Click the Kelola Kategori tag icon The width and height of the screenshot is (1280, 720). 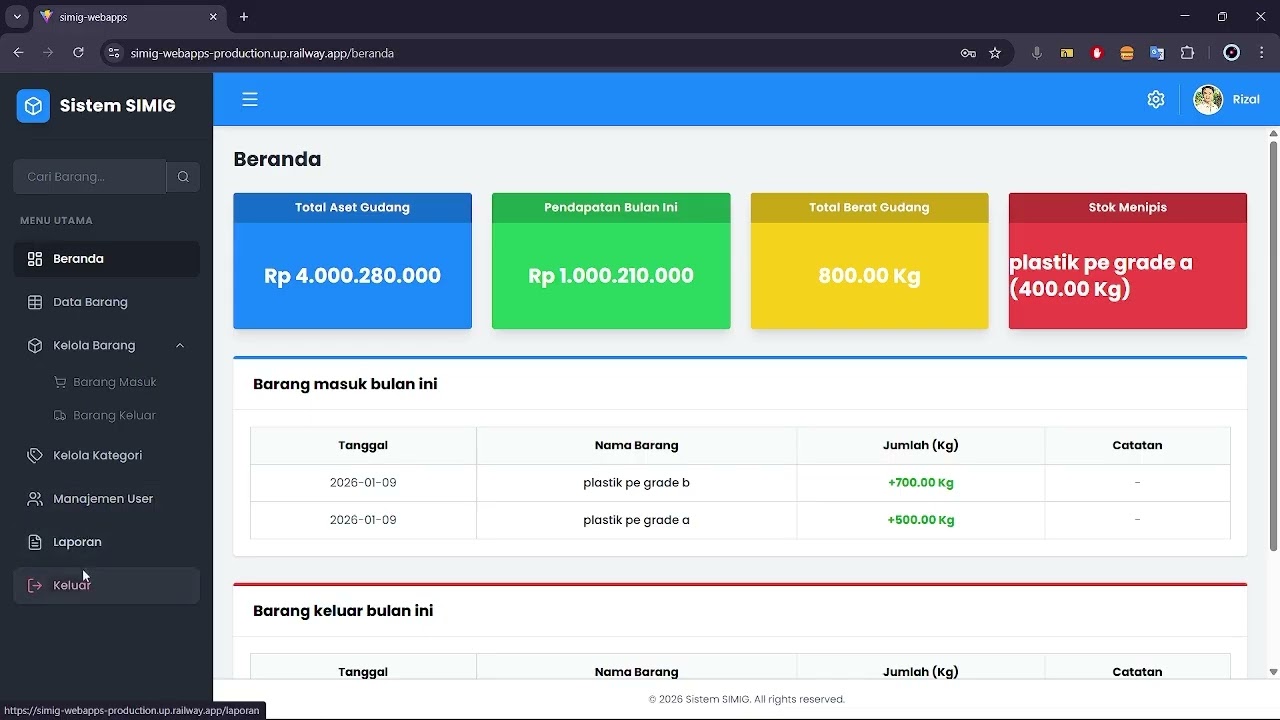tap(35, 455)
